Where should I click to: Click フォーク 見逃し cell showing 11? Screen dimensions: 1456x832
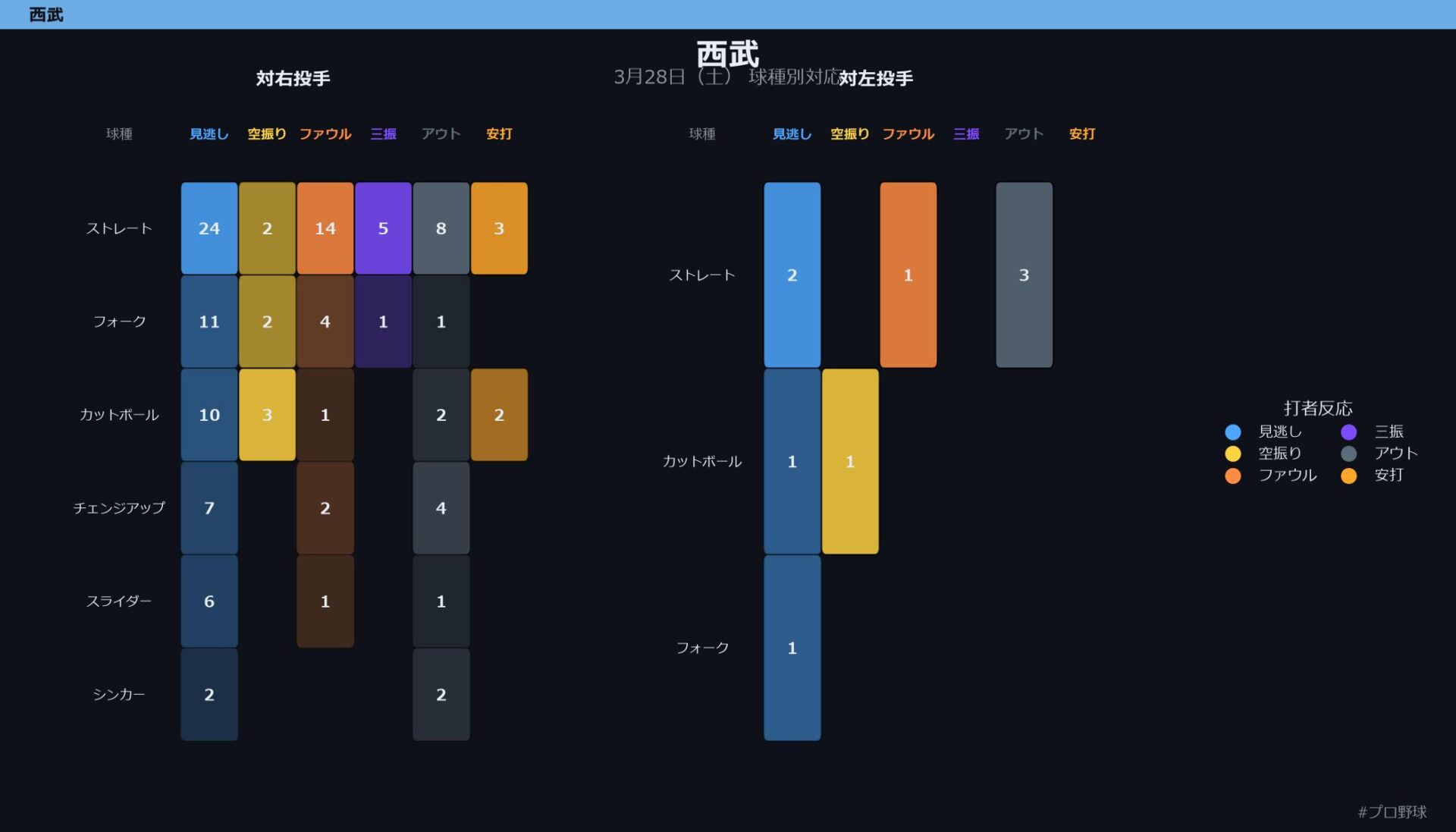209,322
